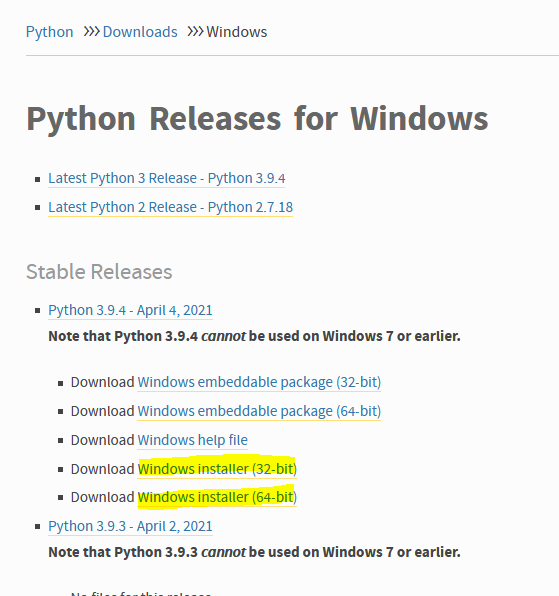Open the Python breadcrumb link
Image resolution: width=559 pixels, height=596 pixels.
coord(49,32)
